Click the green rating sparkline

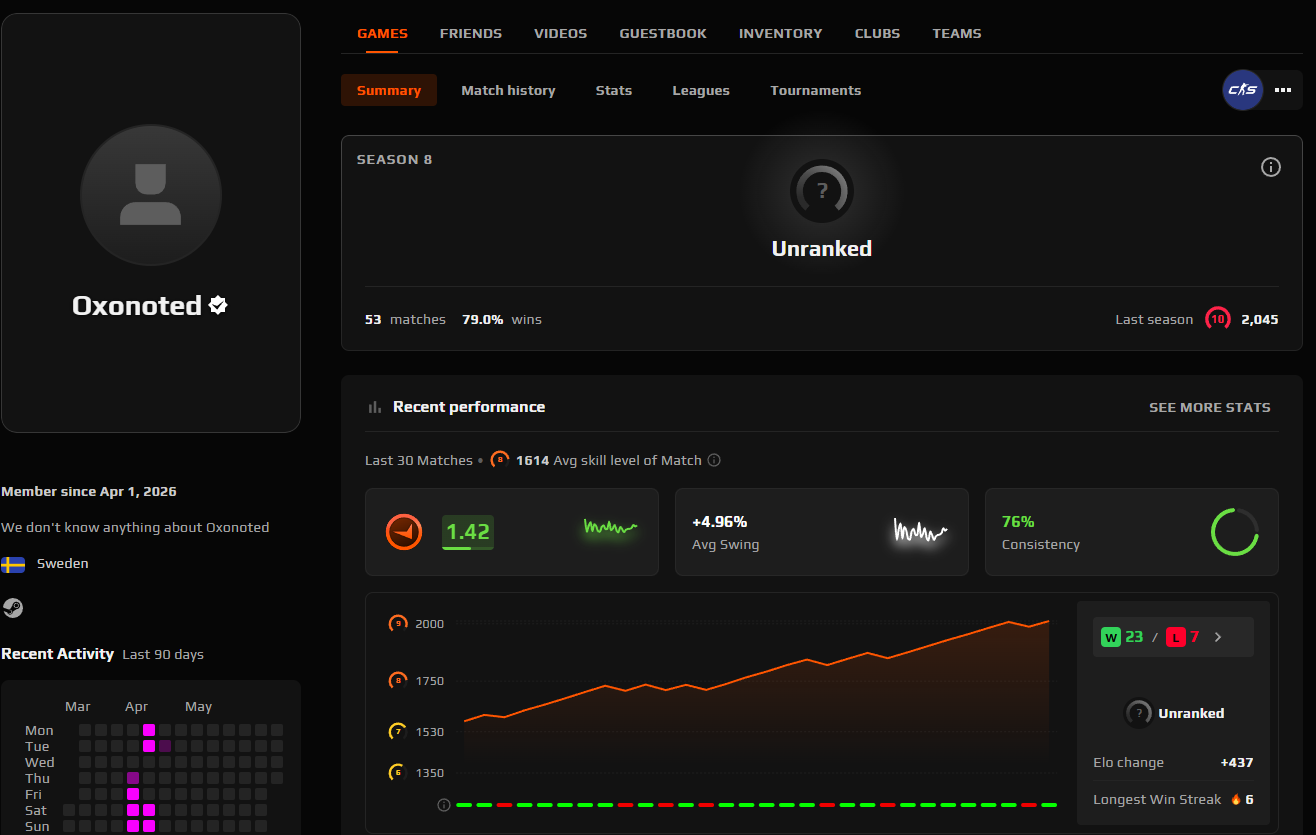pos(610,527)
